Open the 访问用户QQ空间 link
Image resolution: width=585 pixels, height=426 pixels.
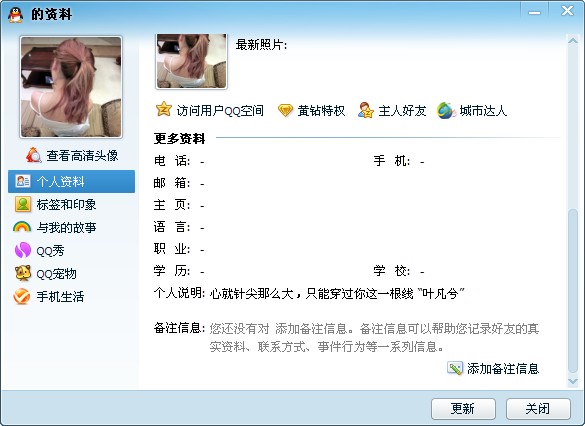click(220, 110)
